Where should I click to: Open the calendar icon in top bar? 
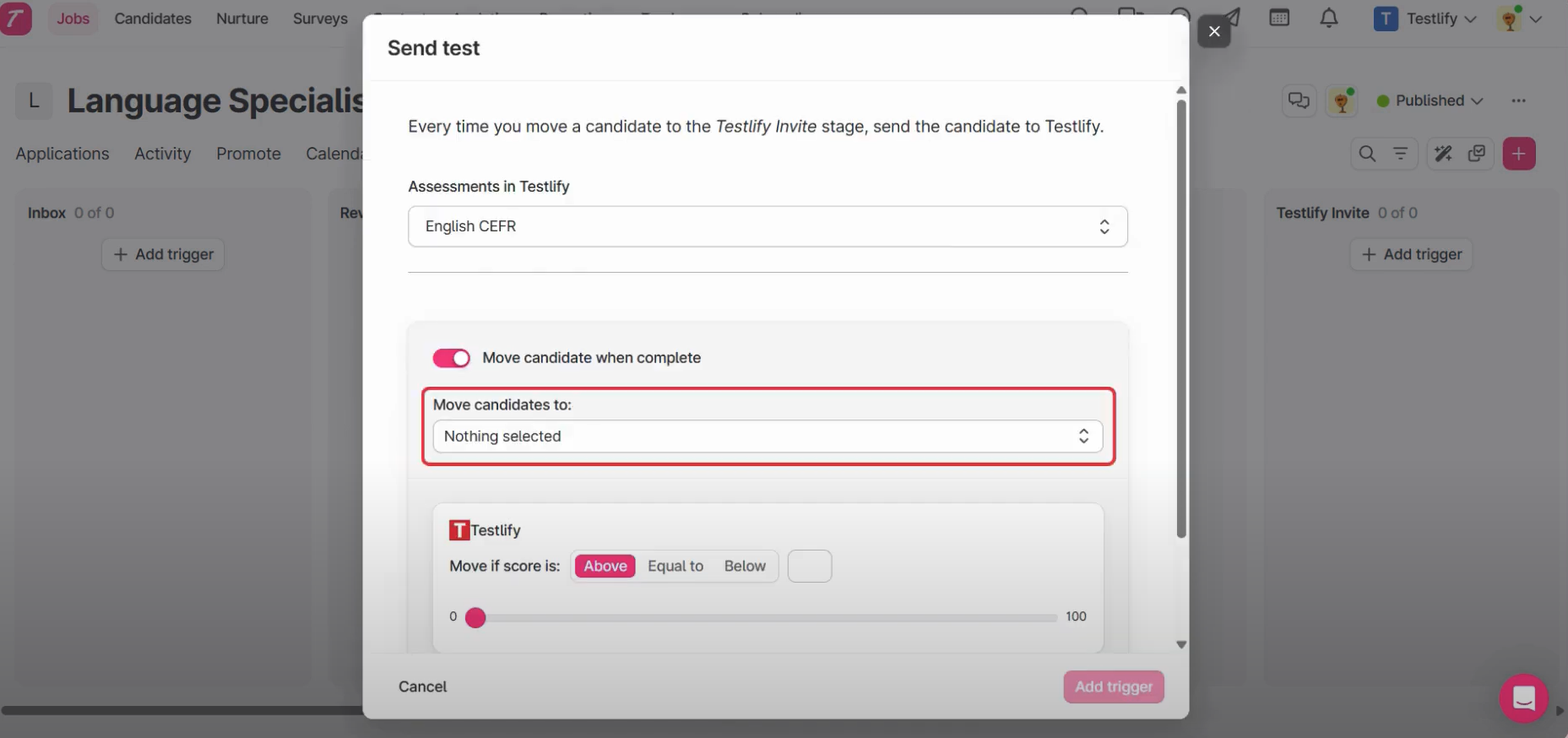click(x=1279, y=18)
